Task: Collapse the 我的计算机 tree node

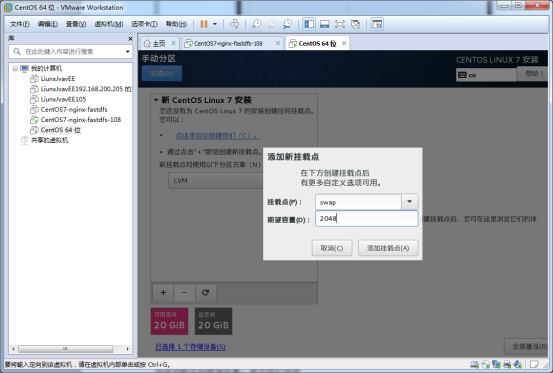Action: click(x=15, y=68)
